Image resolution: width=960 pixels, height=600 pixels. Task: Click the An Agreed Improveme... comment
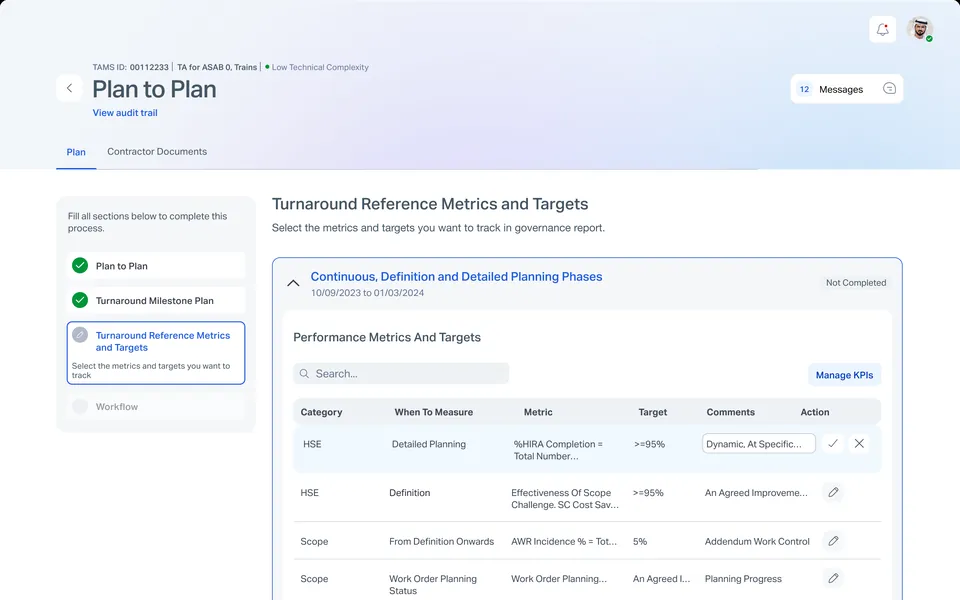756,492
